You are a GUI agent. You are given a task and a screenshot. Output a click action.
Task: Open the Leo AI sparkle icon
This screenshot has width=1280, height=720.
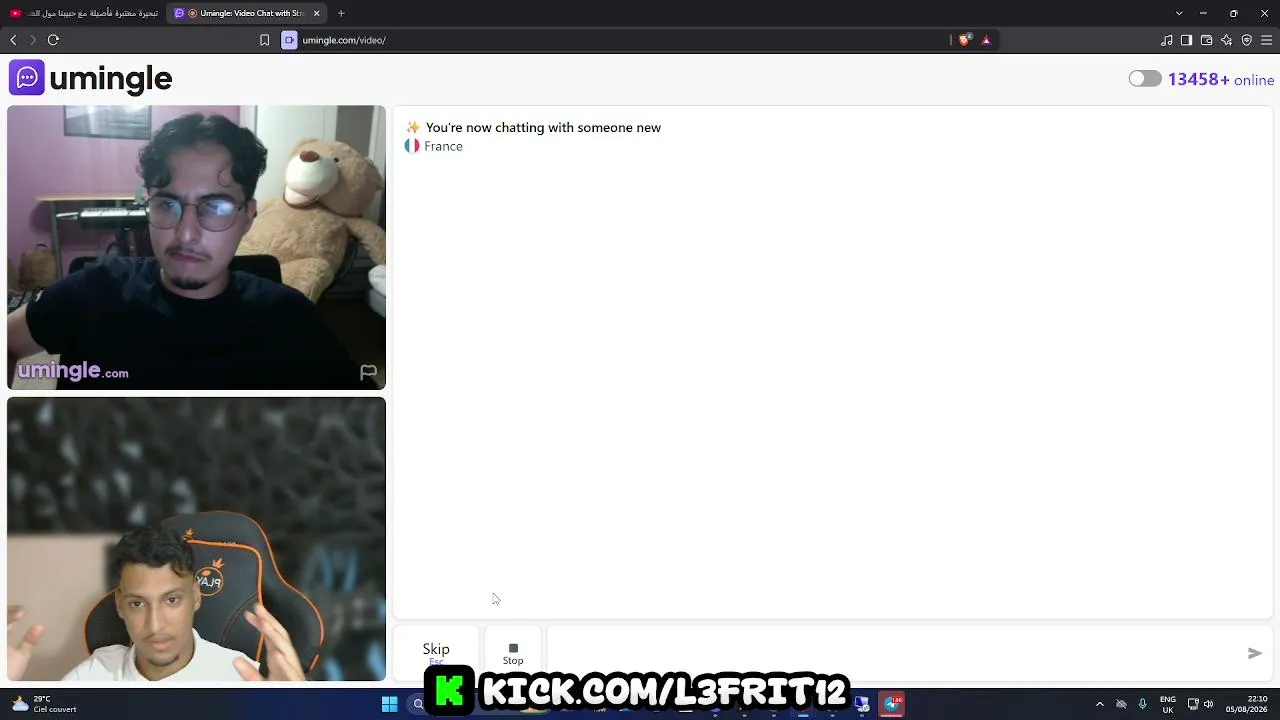(1226, 40)
